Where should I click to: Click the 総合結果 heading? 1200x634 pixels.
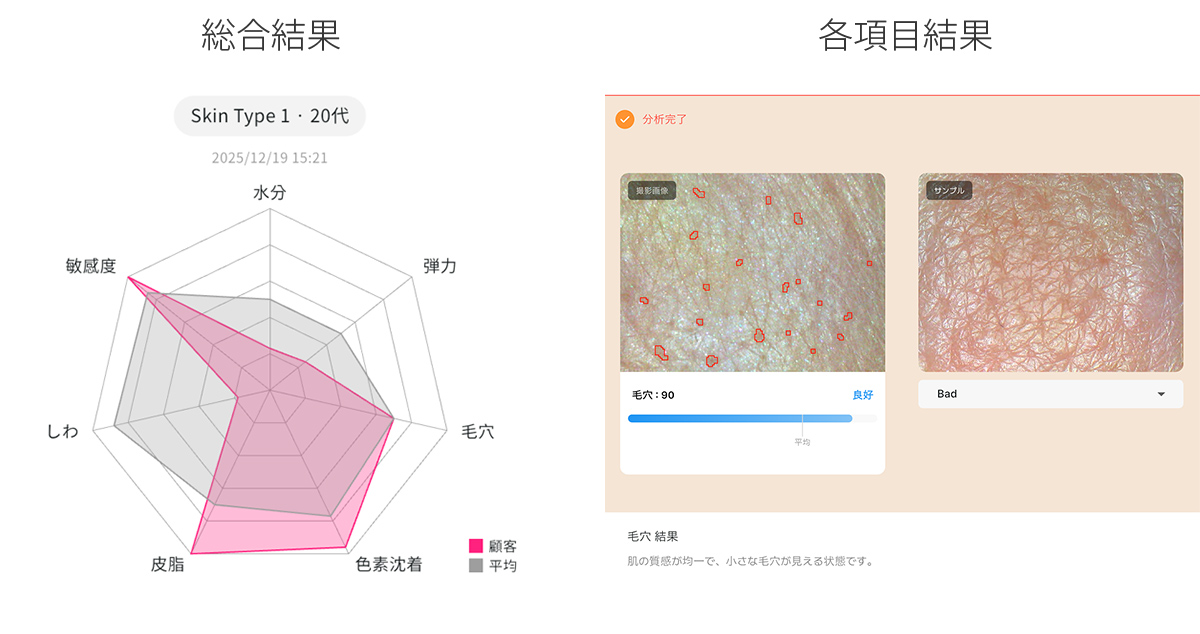click(271, 36)
